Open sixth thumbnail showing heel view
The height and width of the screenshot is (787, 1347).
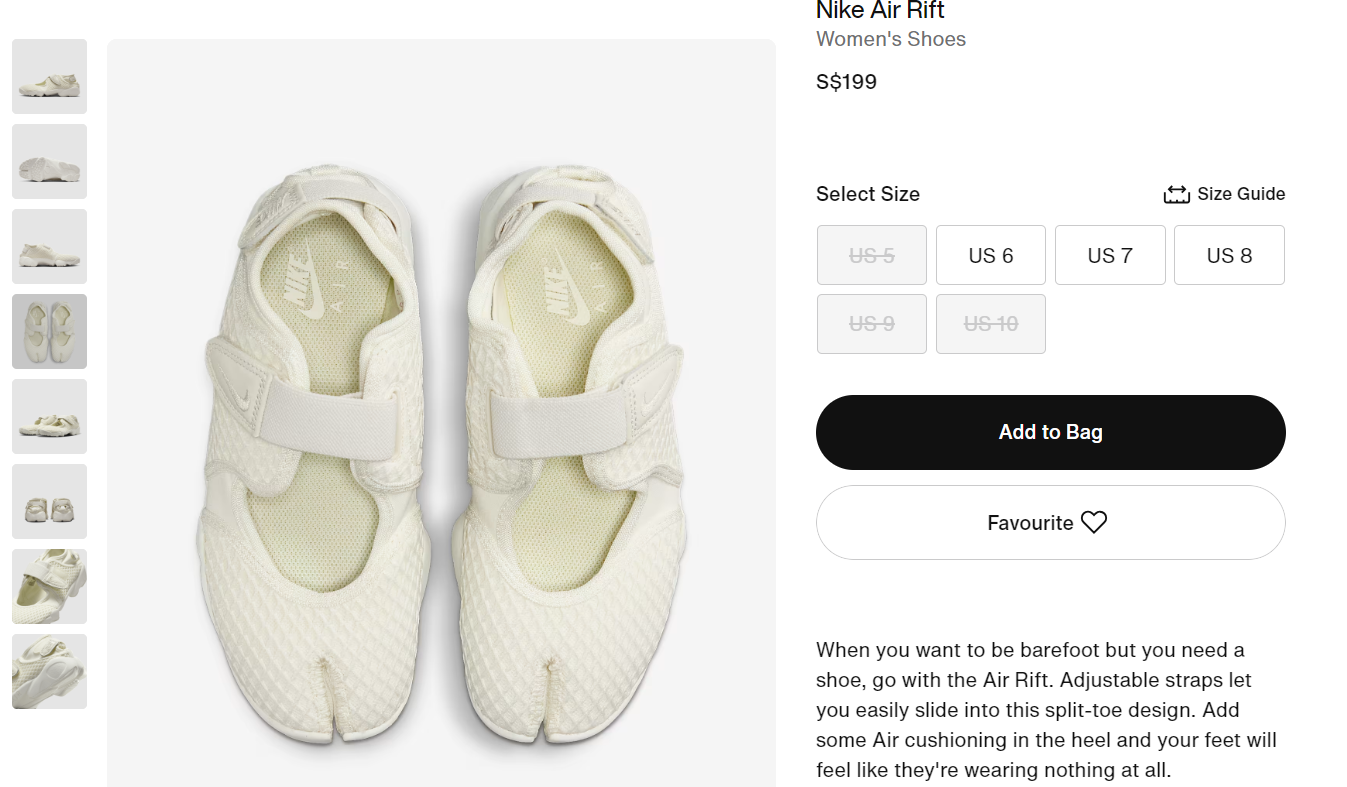tap(49, 501)
